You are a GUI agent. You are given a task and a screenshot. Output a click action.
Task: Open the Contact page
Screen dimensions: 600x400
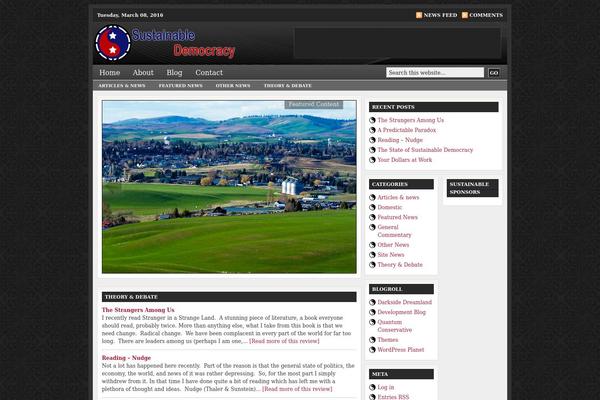click(x=209, y=72)
